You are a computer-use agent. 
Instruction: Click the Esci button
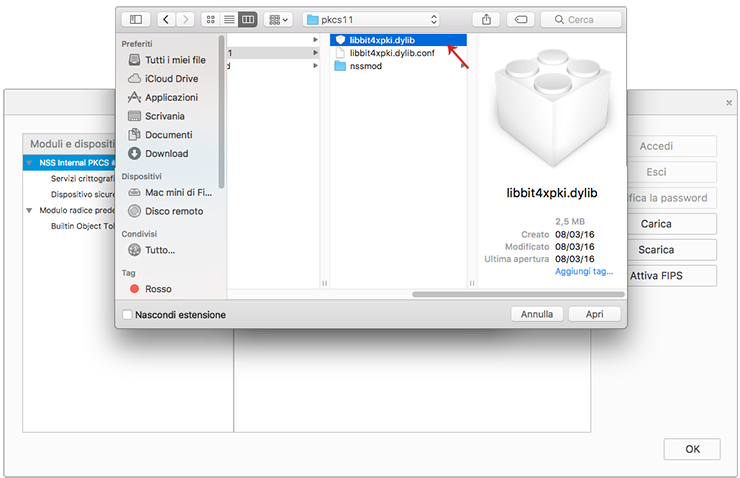click(672, 172)
